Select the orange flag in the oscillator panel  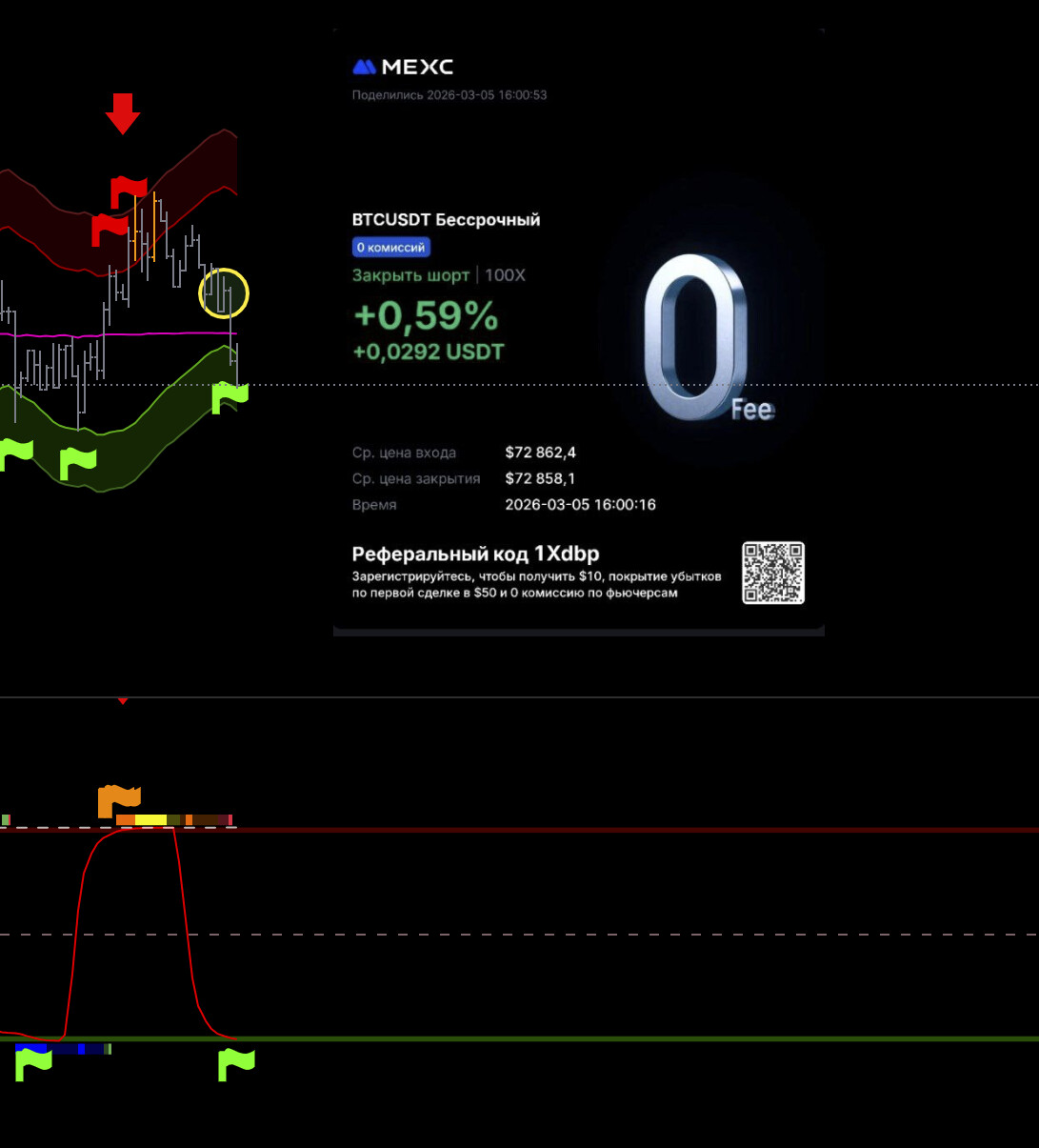(119, 801)
